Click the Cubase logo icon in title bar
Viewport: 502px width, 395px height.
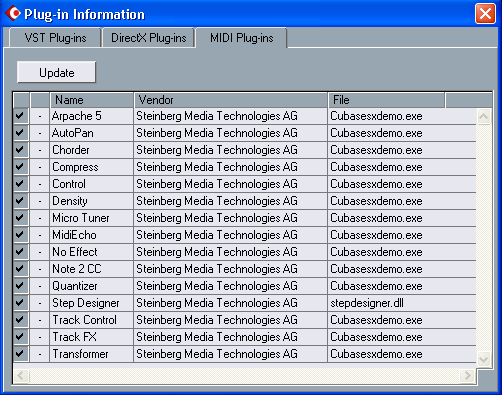(x=13, y=13)
